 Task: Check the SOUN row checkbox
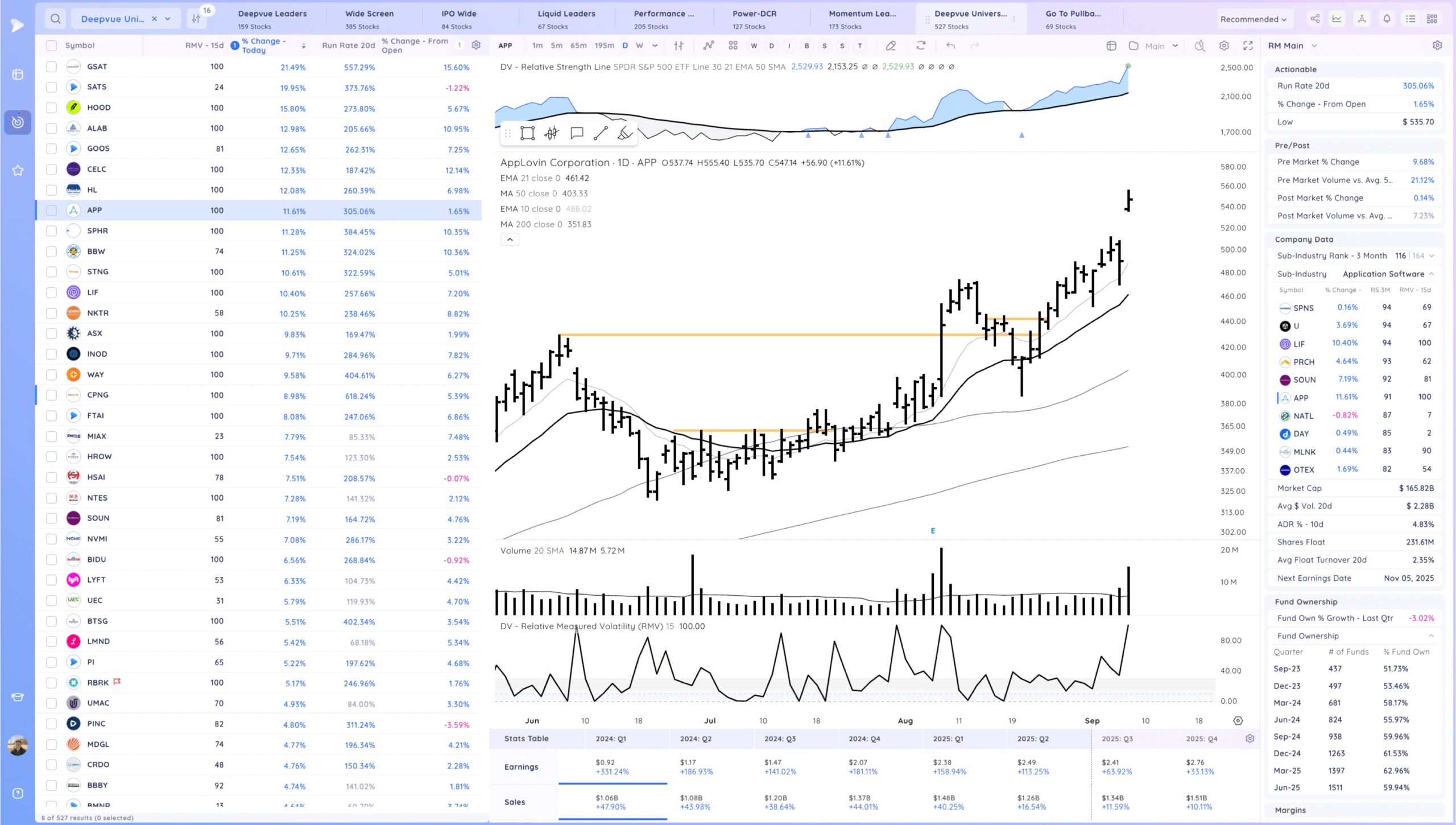[x=51, y=518]
